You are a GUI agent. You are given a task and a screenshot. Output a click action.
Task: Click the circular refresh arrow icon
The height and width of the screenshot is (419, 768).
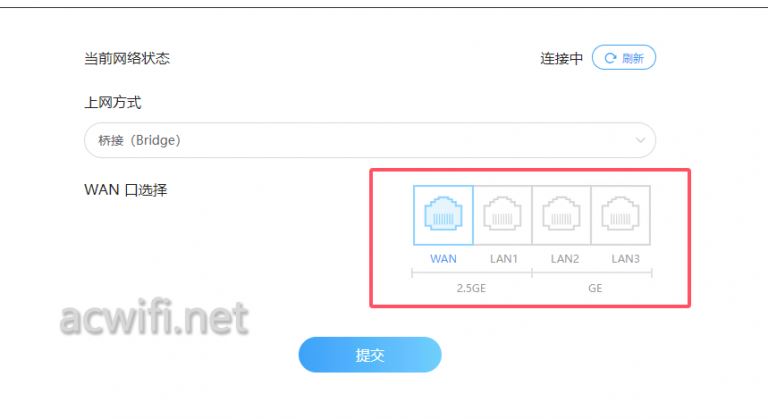tap(610, 58)
